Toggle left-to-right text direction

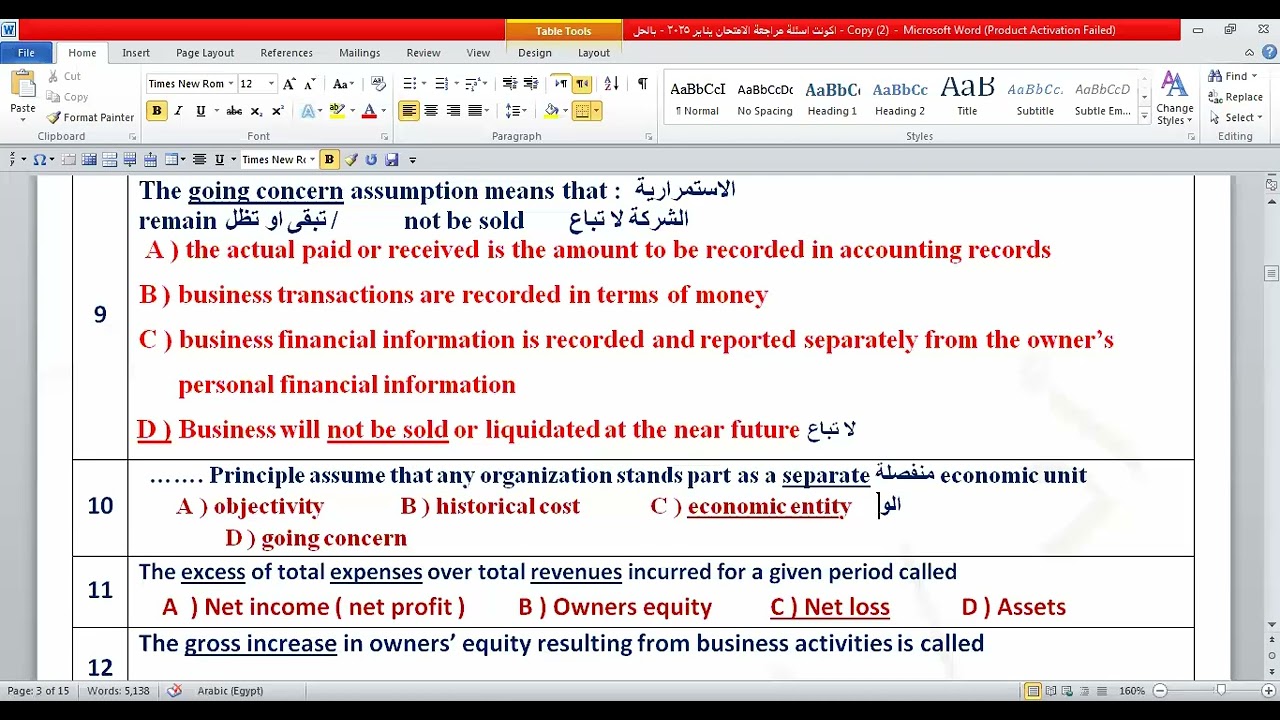(x=561, y=84)
